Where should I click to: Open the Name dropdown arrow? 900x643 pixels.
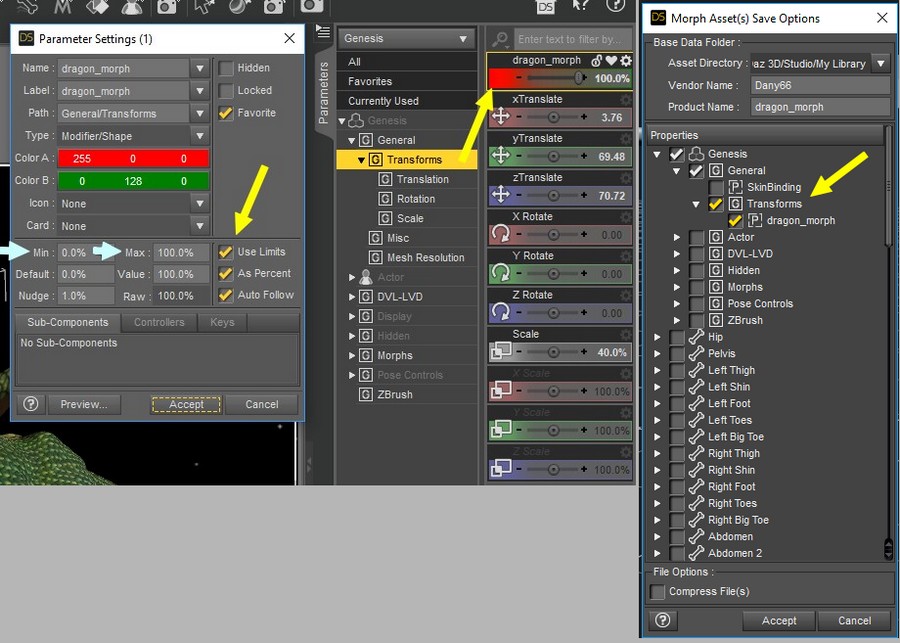200,68
